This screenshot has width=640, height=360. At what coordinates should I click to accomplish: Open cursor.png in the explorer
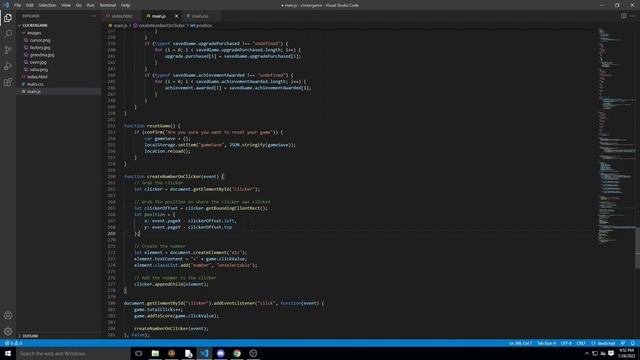tap(40, 40)
